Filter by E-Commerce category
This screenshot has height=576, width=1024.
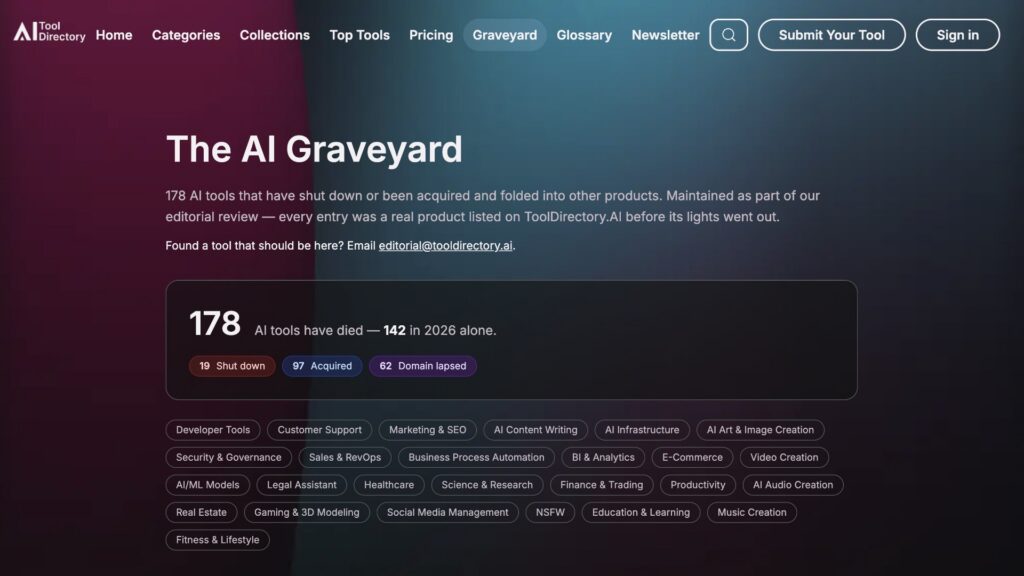692,457
